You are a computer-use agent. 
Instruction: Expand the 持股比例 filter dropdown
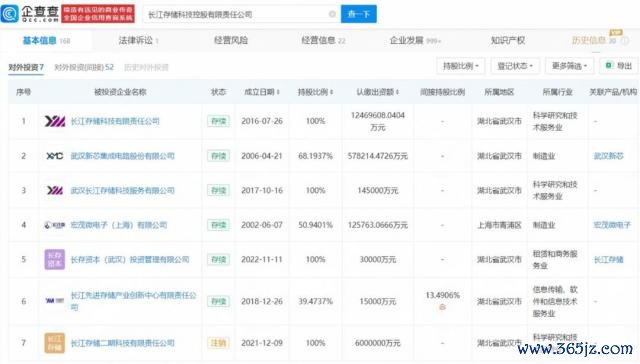click(x=461, y=66)
